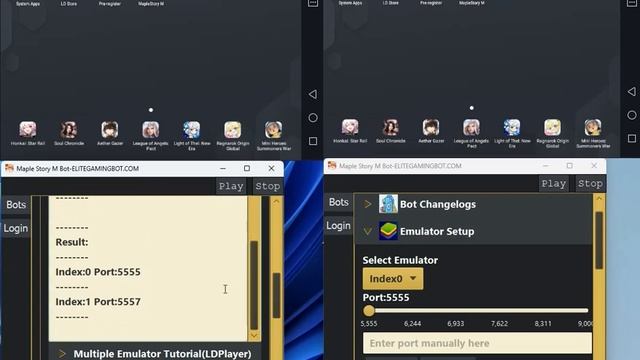
Task: Open Ragnarok Origin Global in right emulator
Action: (552, 127)
